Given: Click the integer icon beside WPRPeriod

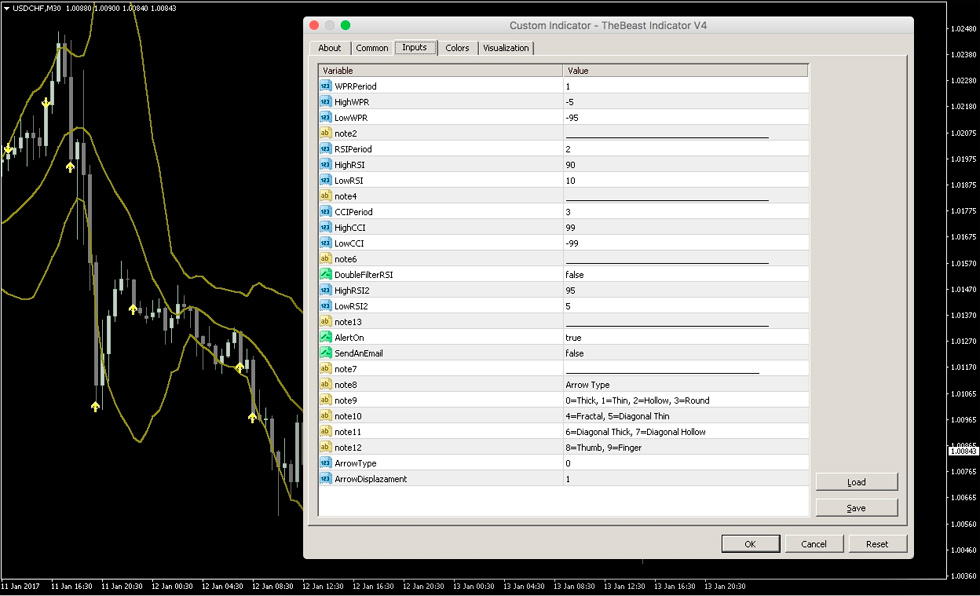Looking at the screenshot, I should pyautogui.click(x=326, y=86).
